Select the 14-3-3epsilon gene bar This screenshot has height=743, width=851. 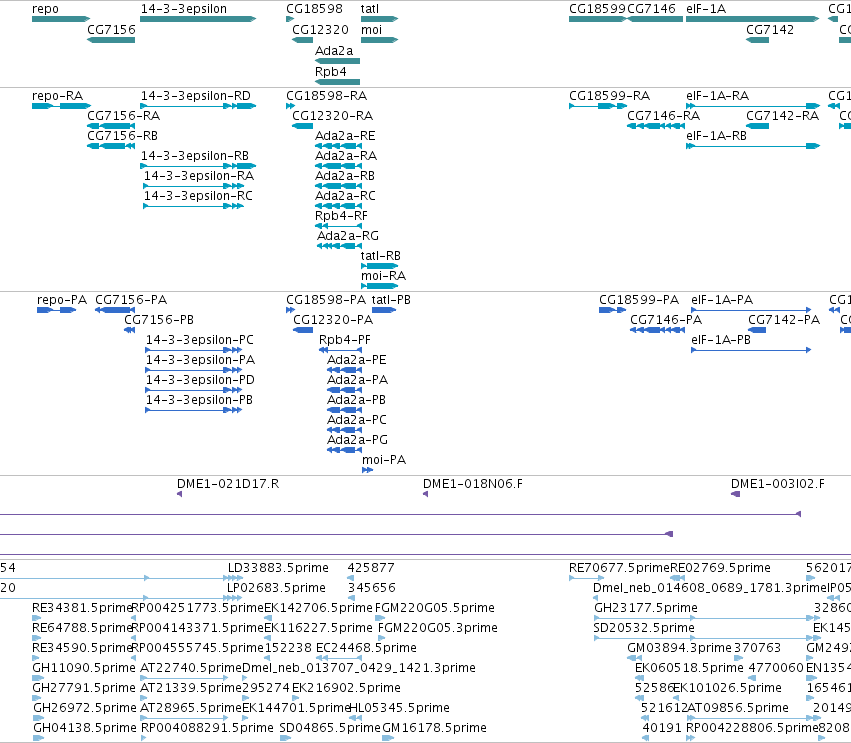[x=198, y=19]
